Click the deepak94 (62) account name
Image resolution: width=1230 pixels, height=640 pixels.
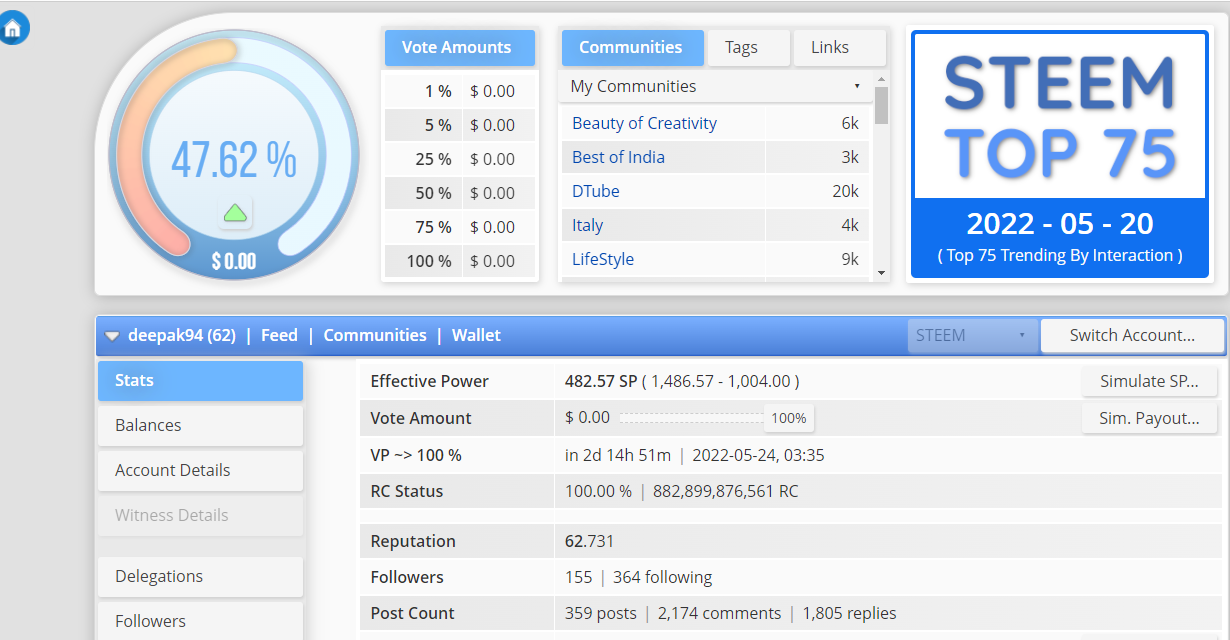tap(182, 335)
